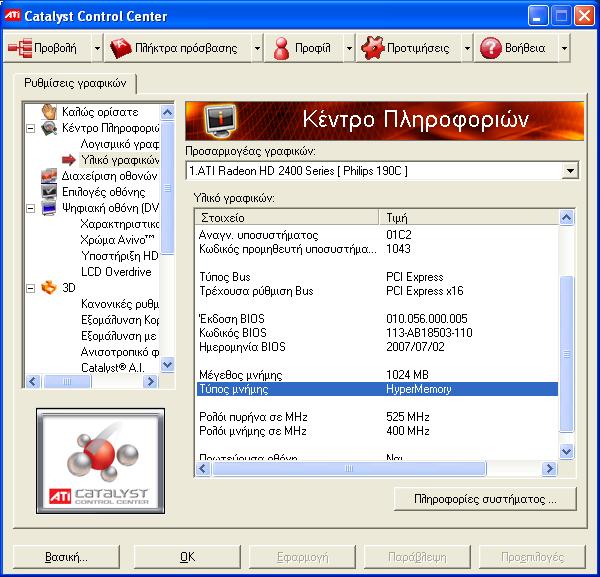Viewport: 600px width, 577px height.
Task: Click the Βοήθεια question mark icon
Action: (490, 48)
